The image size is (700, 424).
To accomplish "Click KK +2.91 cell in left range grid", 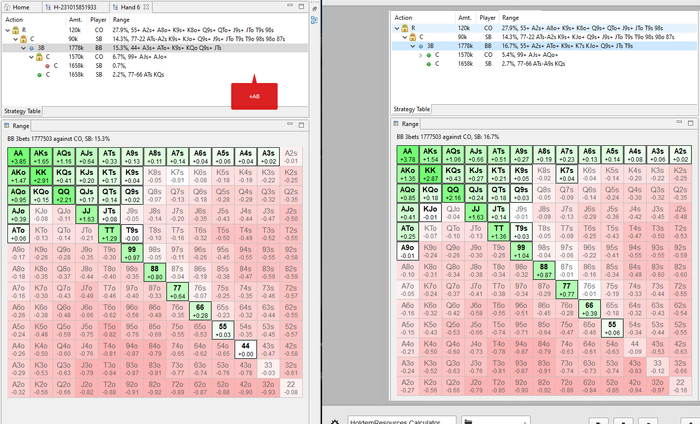I will coord(41,176).
